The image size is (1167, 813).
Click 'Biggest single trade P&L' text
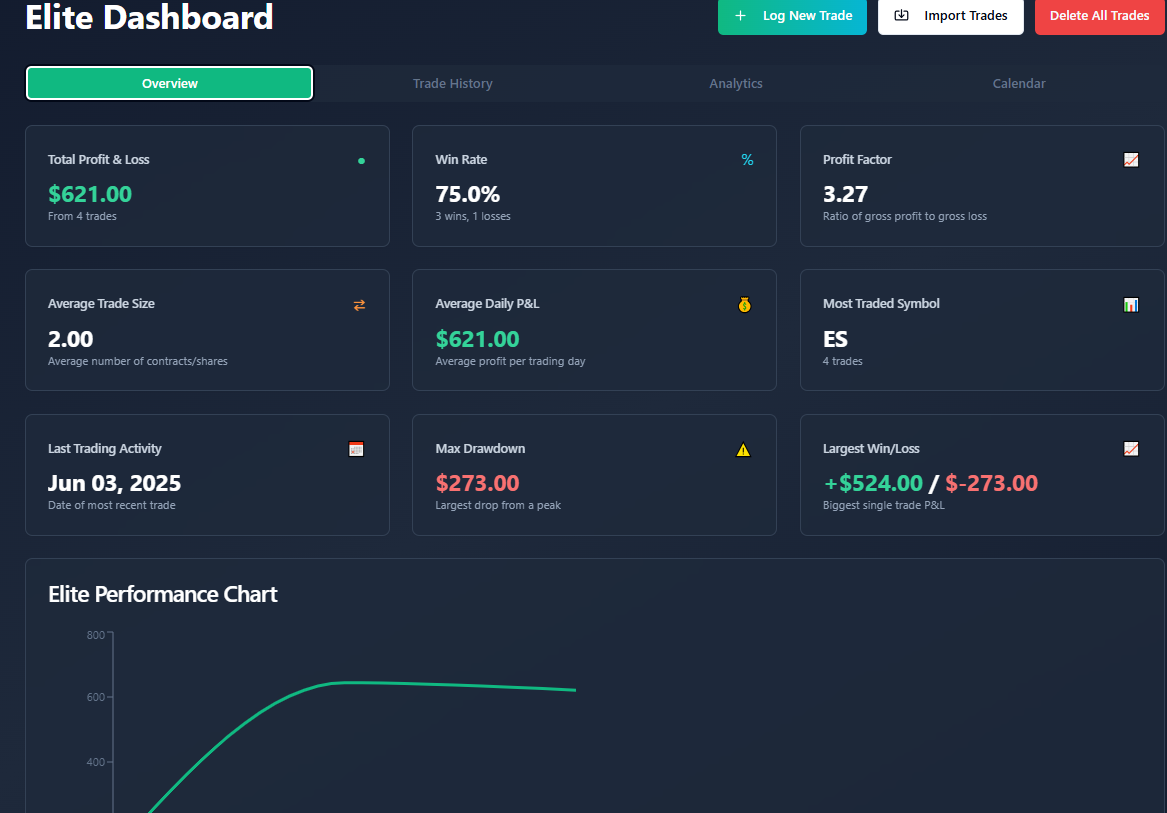point(883,506)
